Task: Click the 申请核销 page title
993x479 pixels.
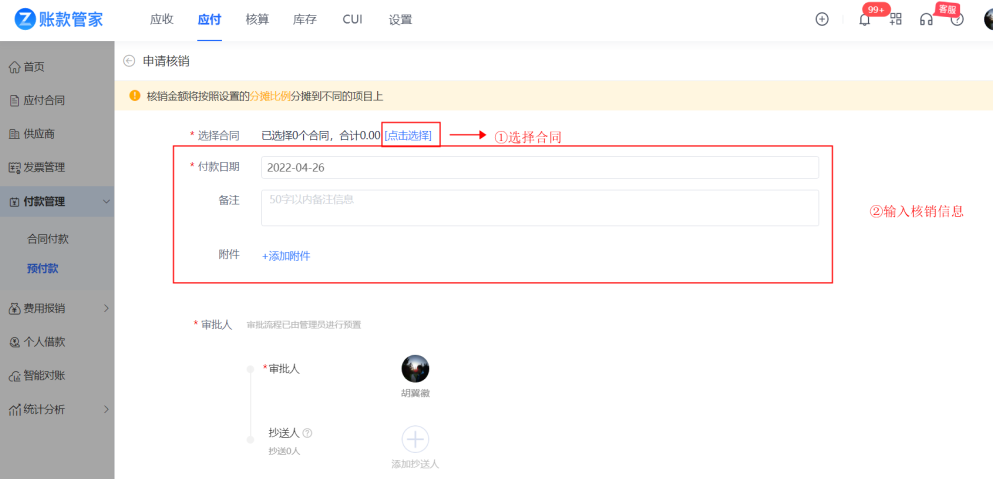Action: (166, 61)
